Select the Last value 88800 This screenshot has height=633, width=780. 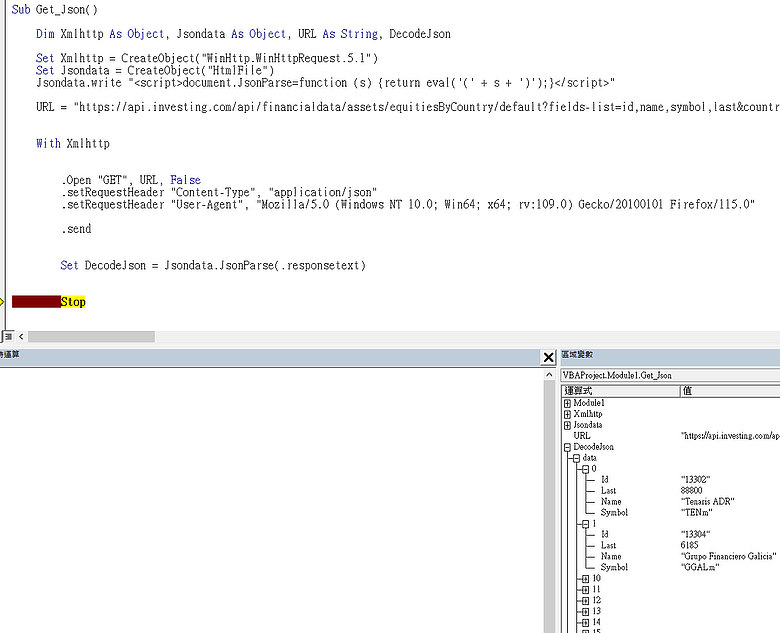click(x=691, y=491)
